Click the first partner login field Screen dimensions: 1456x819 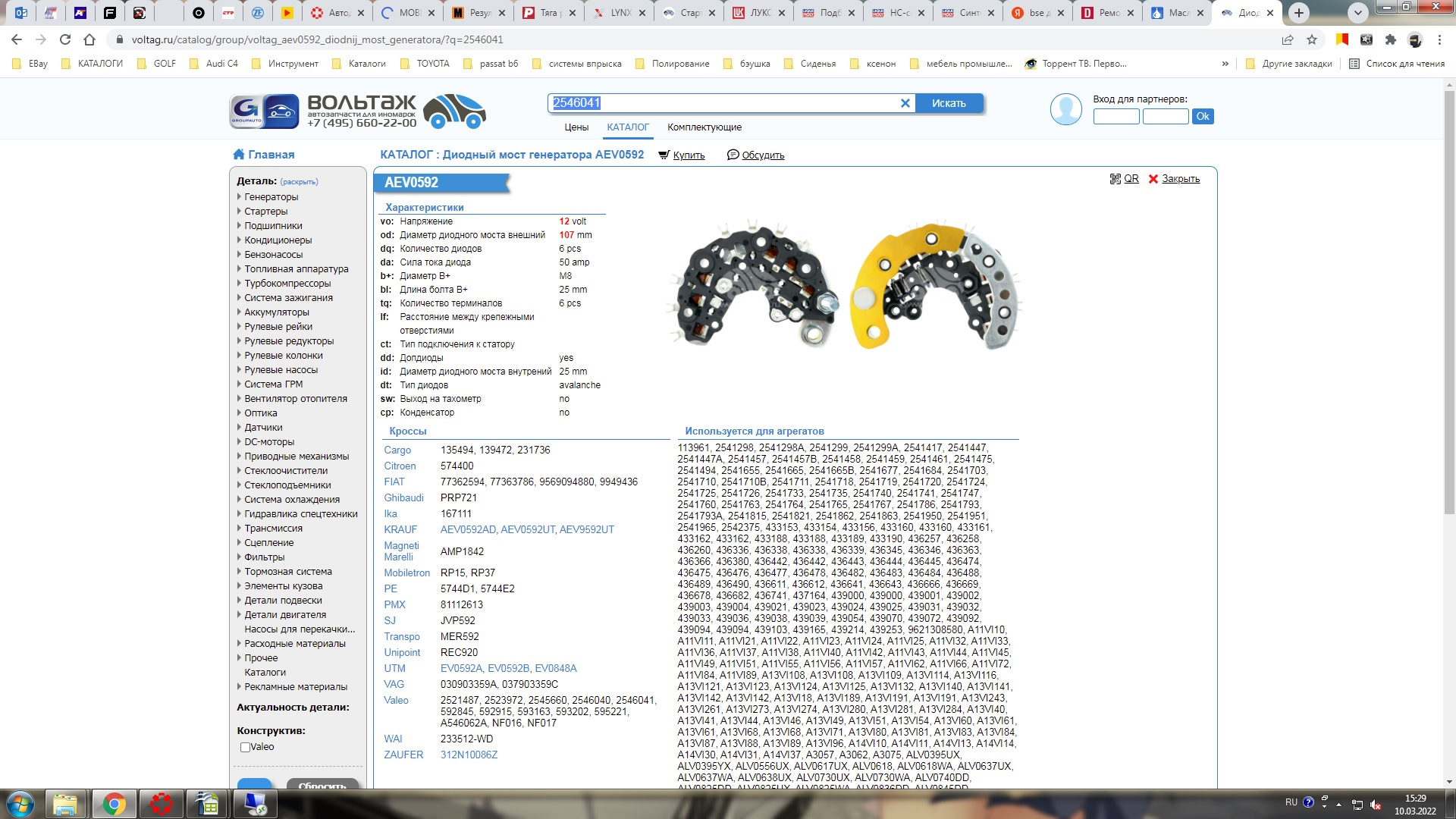click(x=1116, y=117)
